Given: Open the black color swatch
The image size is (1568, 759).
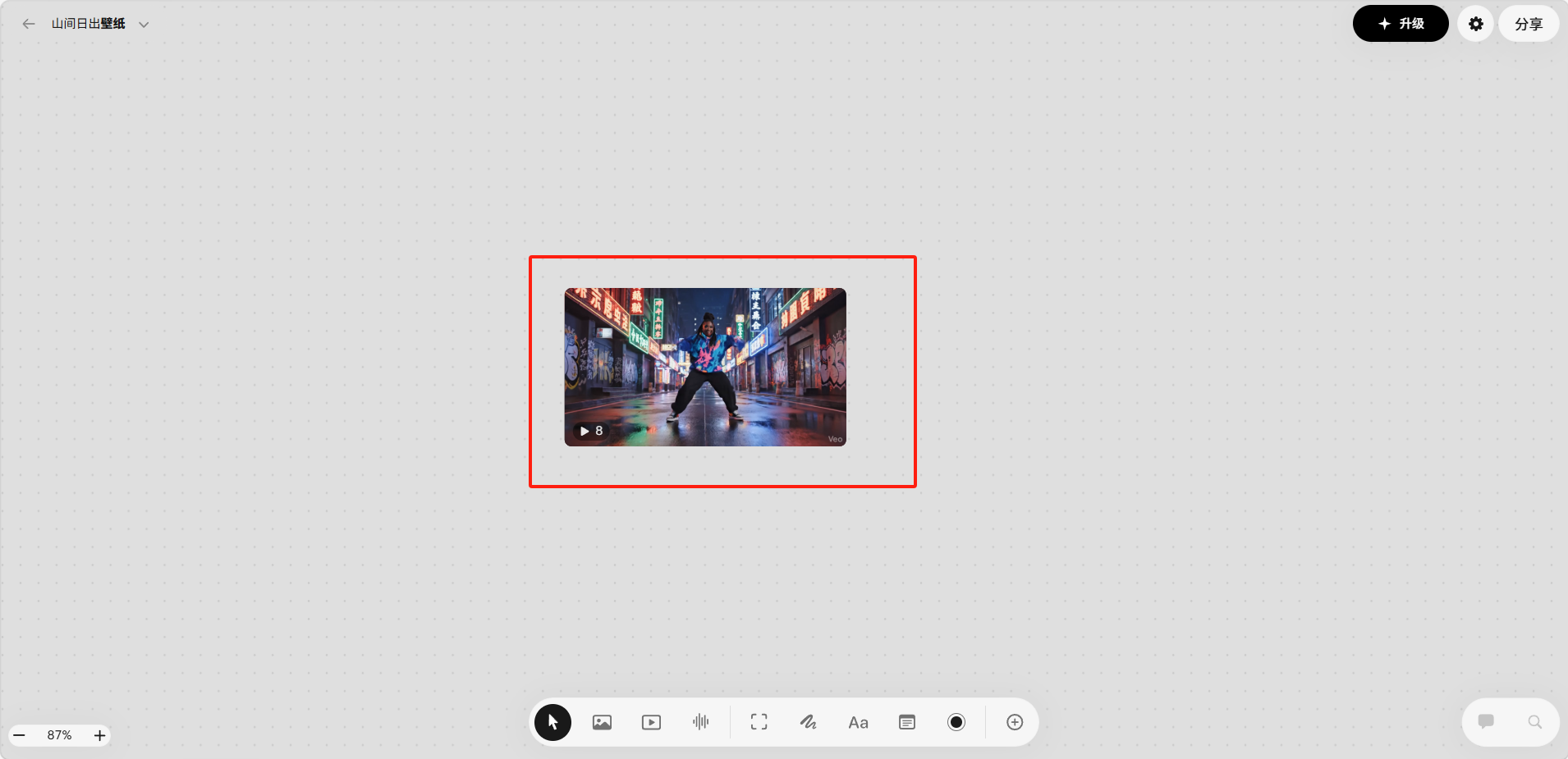Looking at the screenshot, I should pos(956,722).
